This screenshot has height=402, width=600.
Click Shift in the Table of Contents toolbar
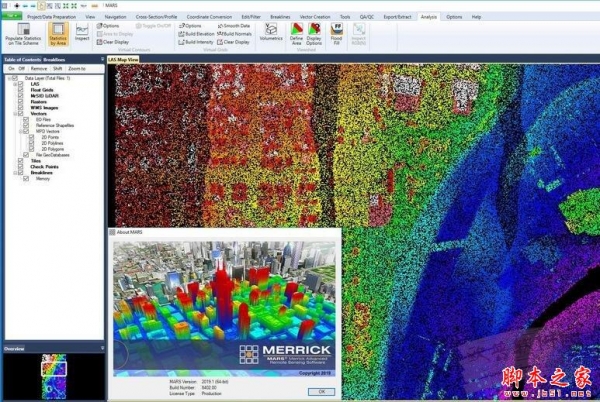[57, 68]
